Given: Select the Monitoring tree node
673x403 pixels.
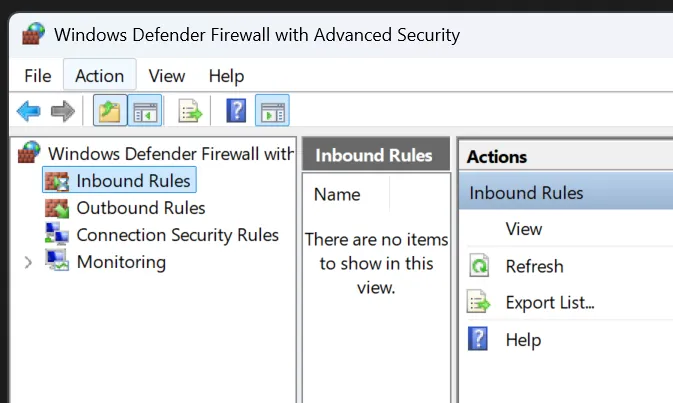Looking at the screenshot, I should pyautogui.click(x=121, y=262).
